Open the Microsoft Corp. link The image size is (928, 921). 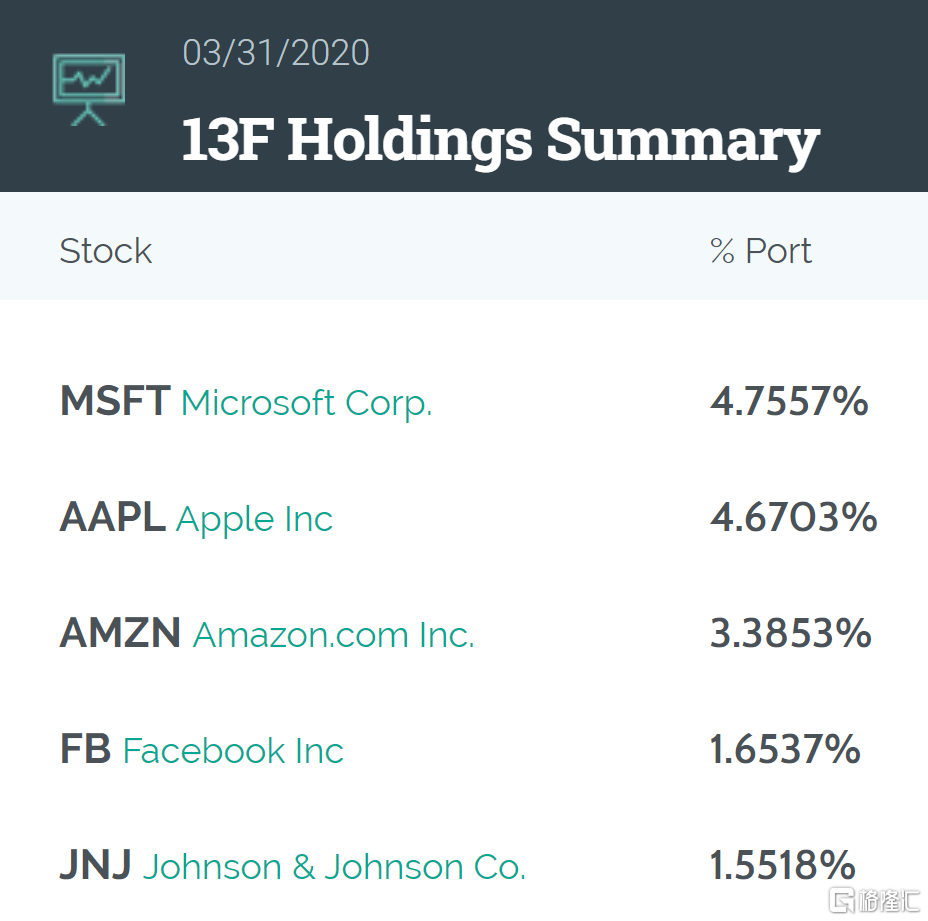tap(306, 403)
